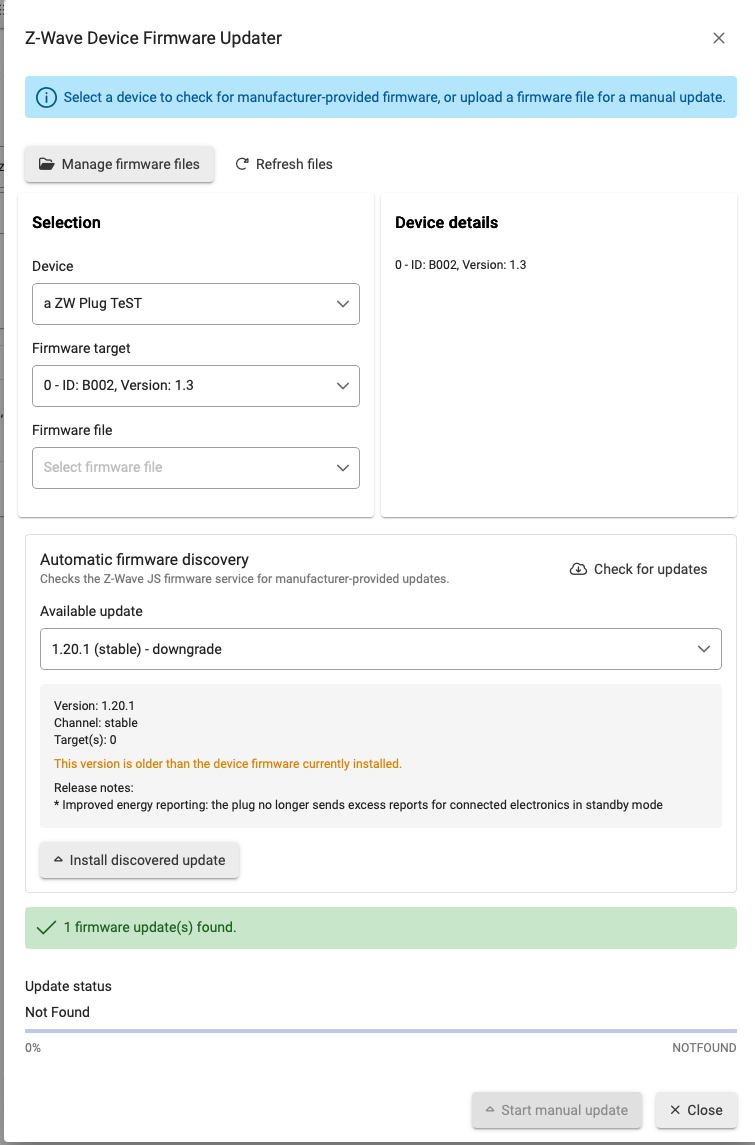Screen dimensions: 755x1145
Task: Click the Refresh files button
Action: pyautogui.click(x=283, y=164)
